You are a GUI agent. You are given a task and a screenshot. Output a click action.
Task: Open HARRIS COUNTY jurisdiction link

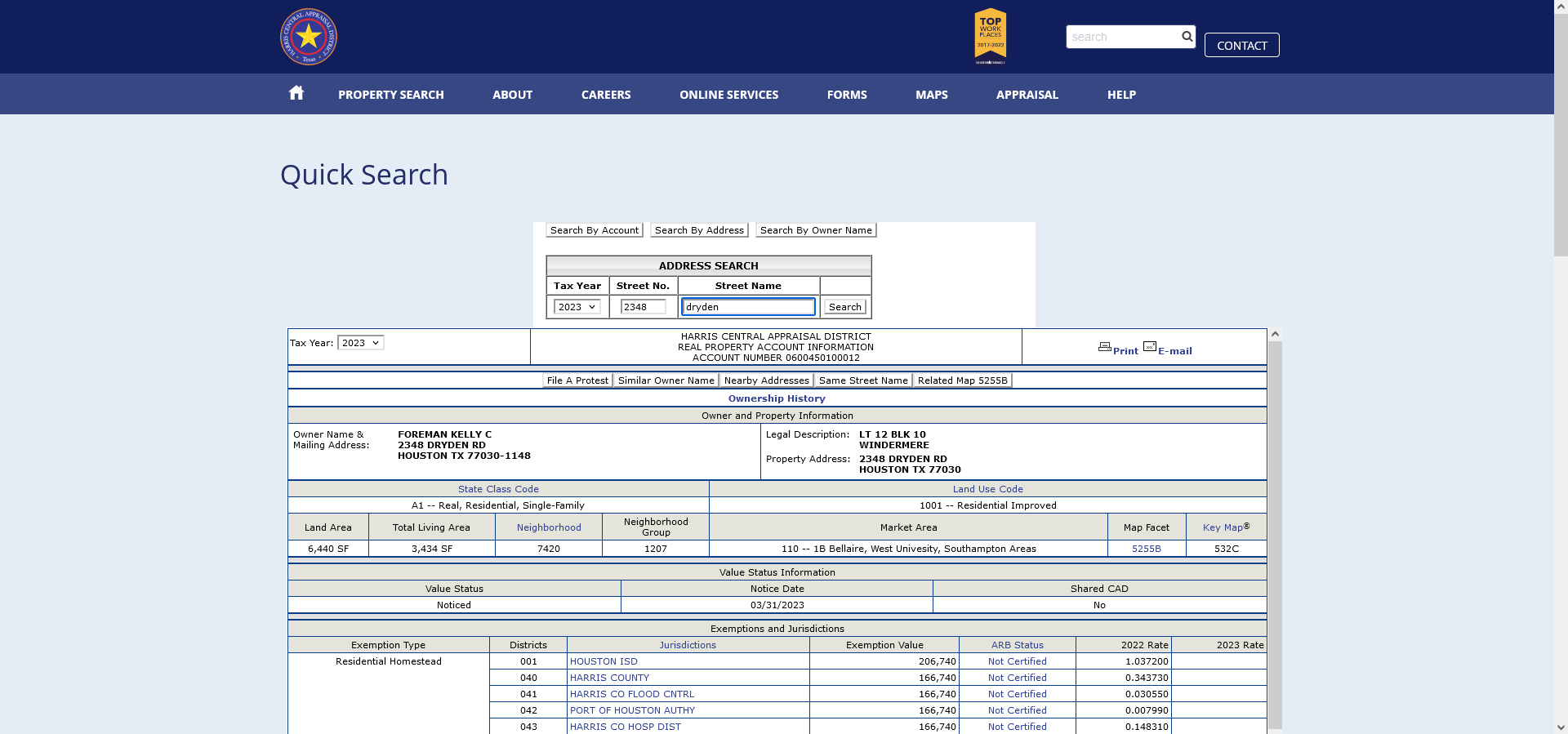[609, 678]
